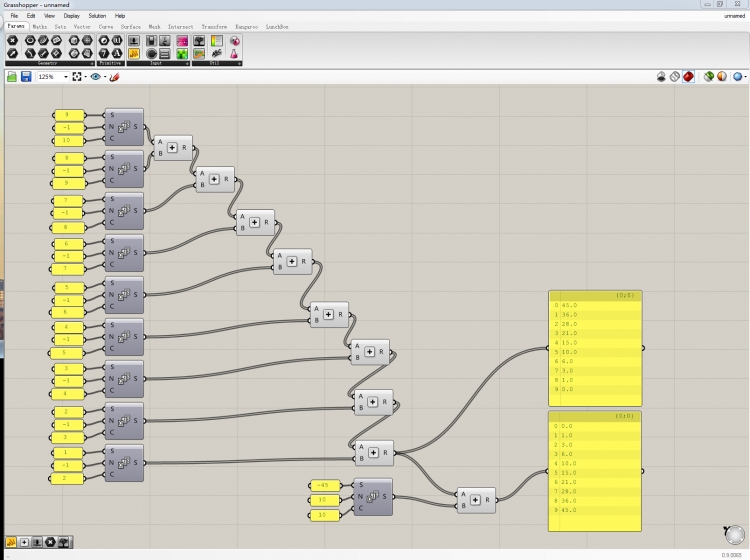Screen dimensions: 750x560
Task: Click the row 9 reading 45.0
Action: pos(595,510)
